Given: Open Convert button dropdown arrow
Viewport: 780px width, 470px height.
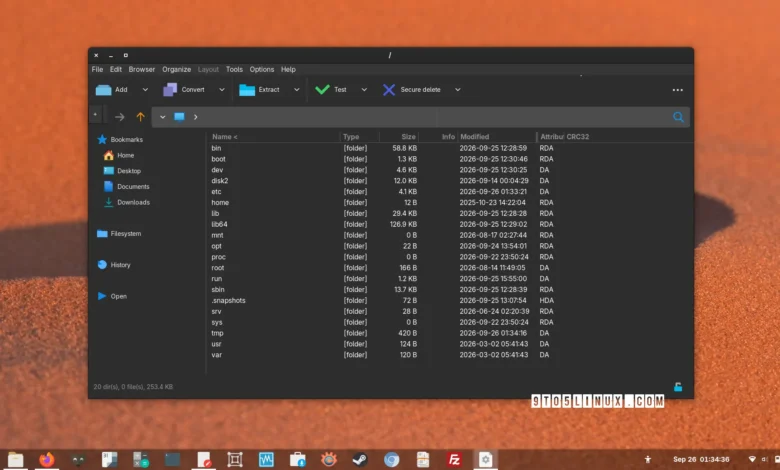Looking at the screenshot, I should [x=222, y=90].
